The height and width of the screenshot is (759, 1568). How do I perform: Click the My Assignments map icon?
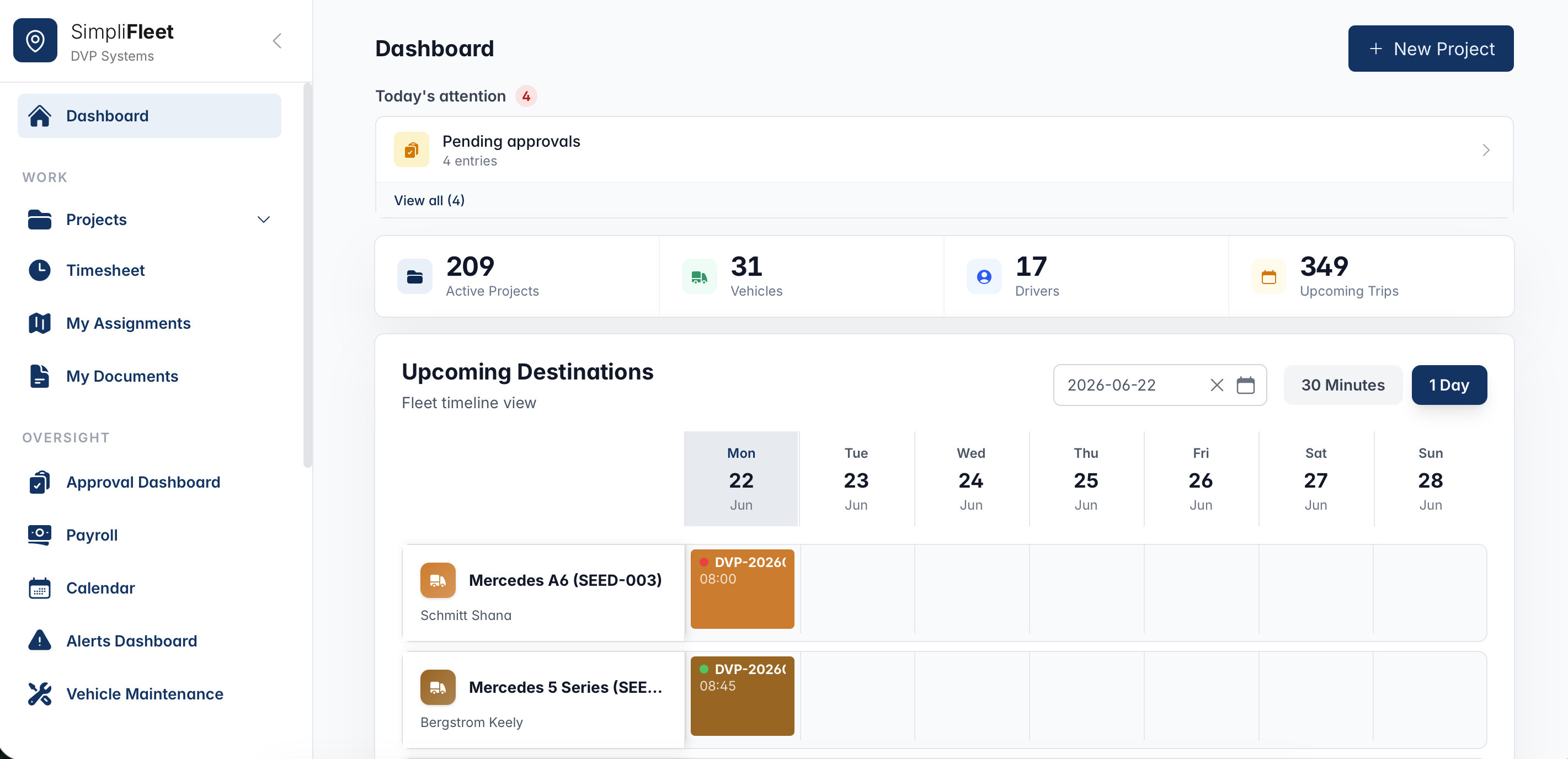pyautogui.click(x=40, y=323)
